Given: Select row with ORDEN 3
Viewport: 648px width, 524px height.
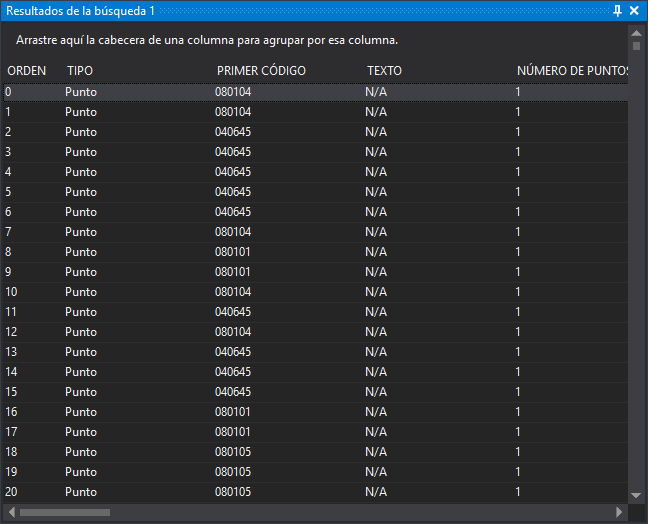Looking at the screenshot, I should pyautogui.click(x=316, y=152).
